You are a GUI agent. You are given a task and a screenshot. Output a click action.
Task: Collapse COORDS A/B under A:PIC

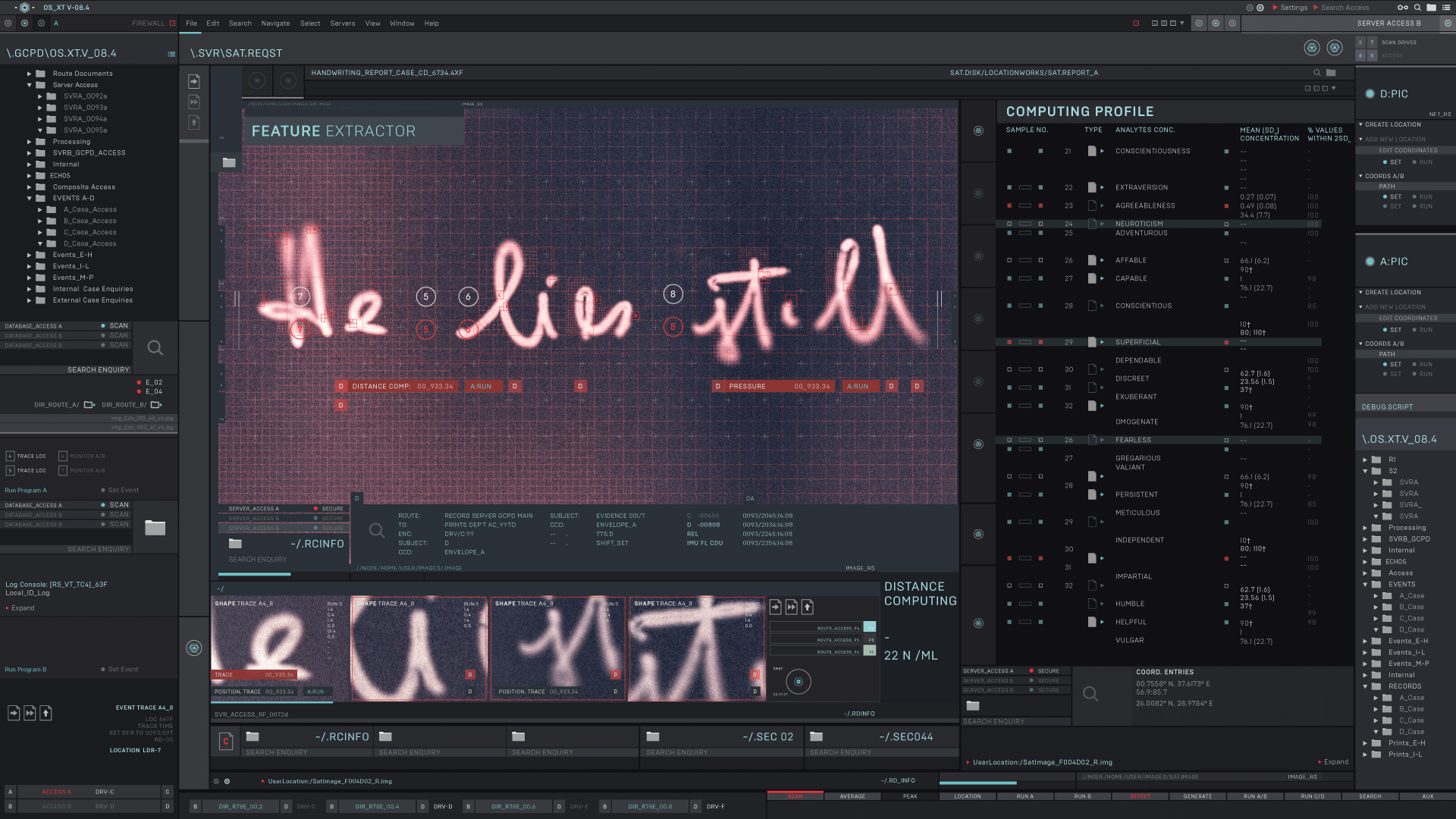pyautogui.click(x=1361, y=344)
